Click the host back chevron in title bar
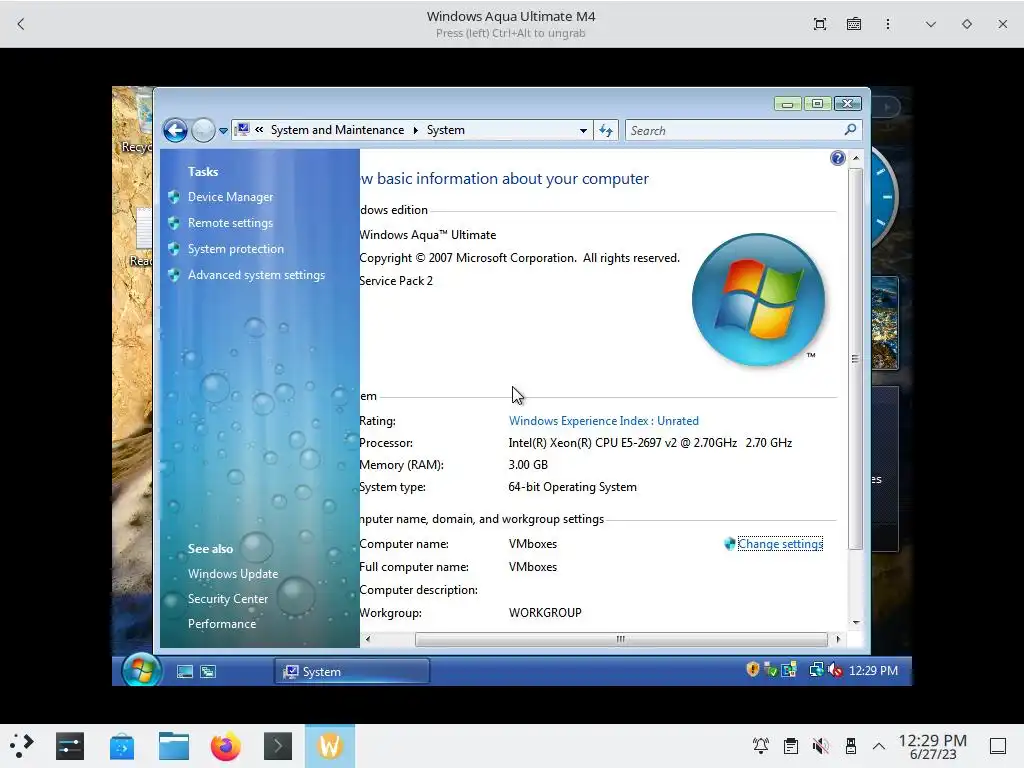This screenshot has width=1024, height=768. pos(21,24)
